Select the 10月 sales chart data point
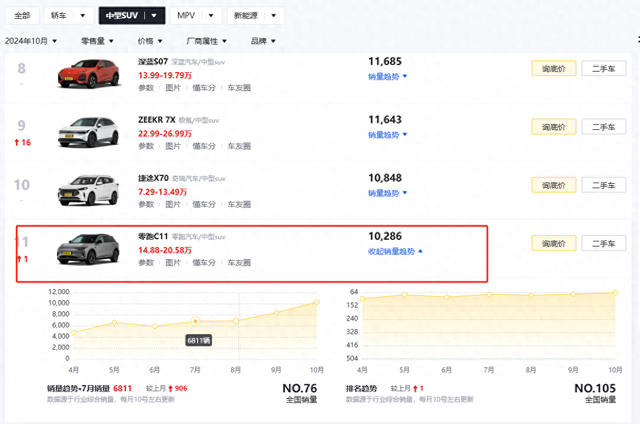Image resolution: width=640 pixels, height=424 pixels. point(317,302)
